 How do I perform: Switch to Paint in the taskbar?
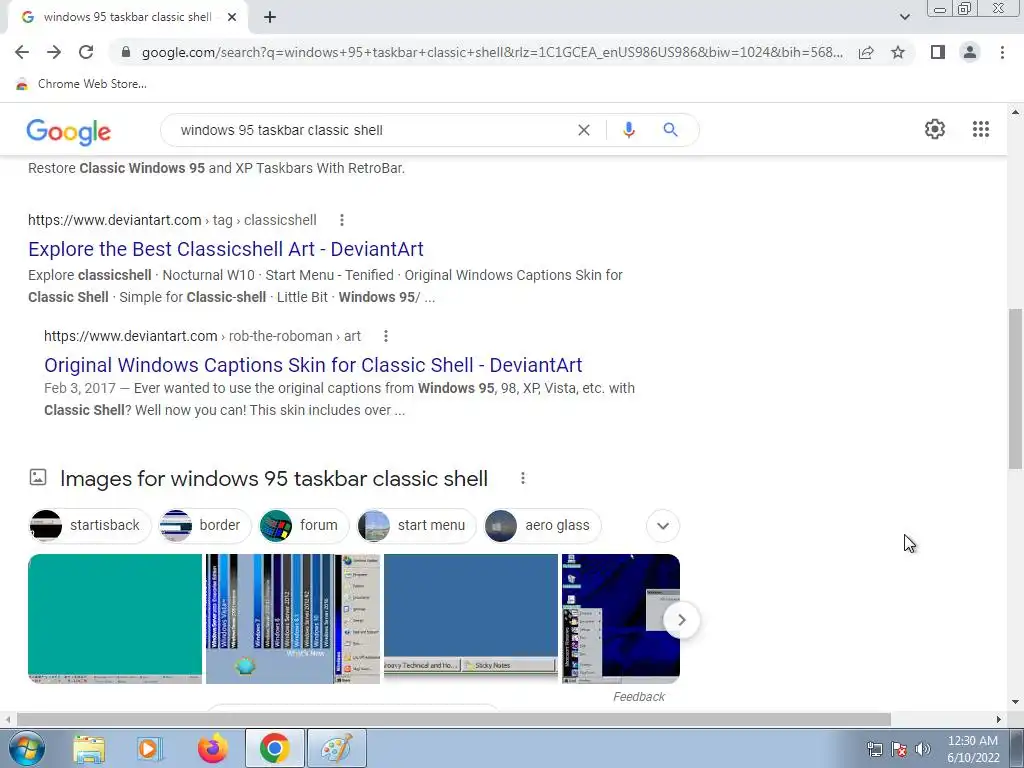337,748
